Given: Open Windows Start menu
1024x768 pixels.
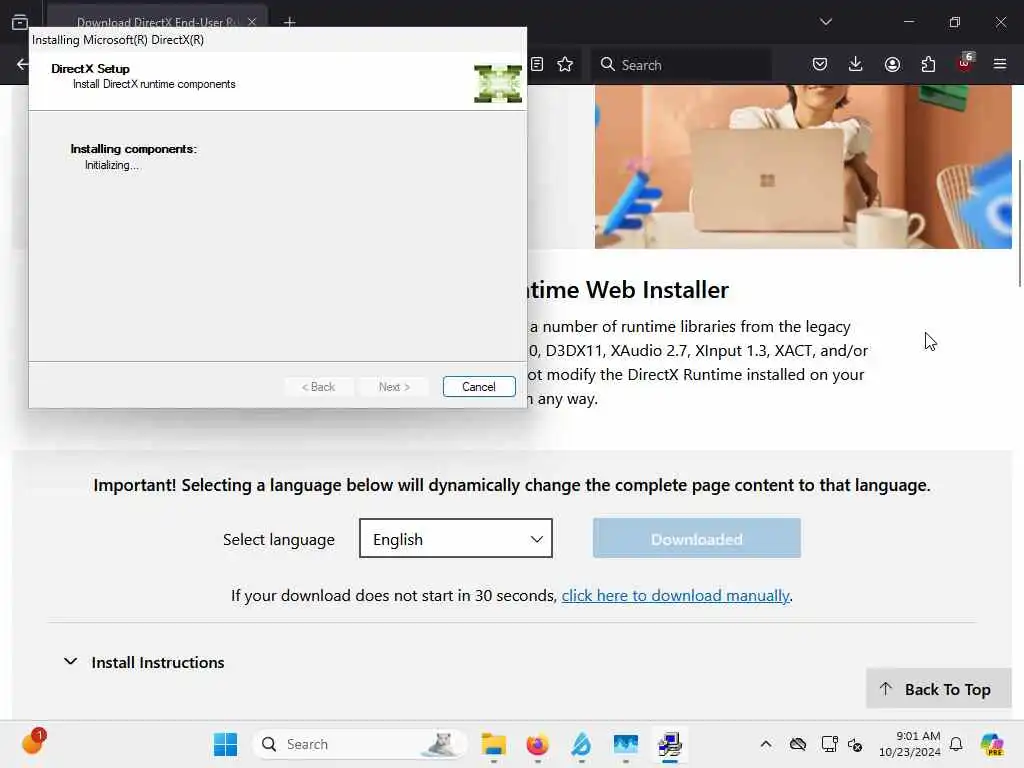Looking at the screenshot, I should pos(225,744).
